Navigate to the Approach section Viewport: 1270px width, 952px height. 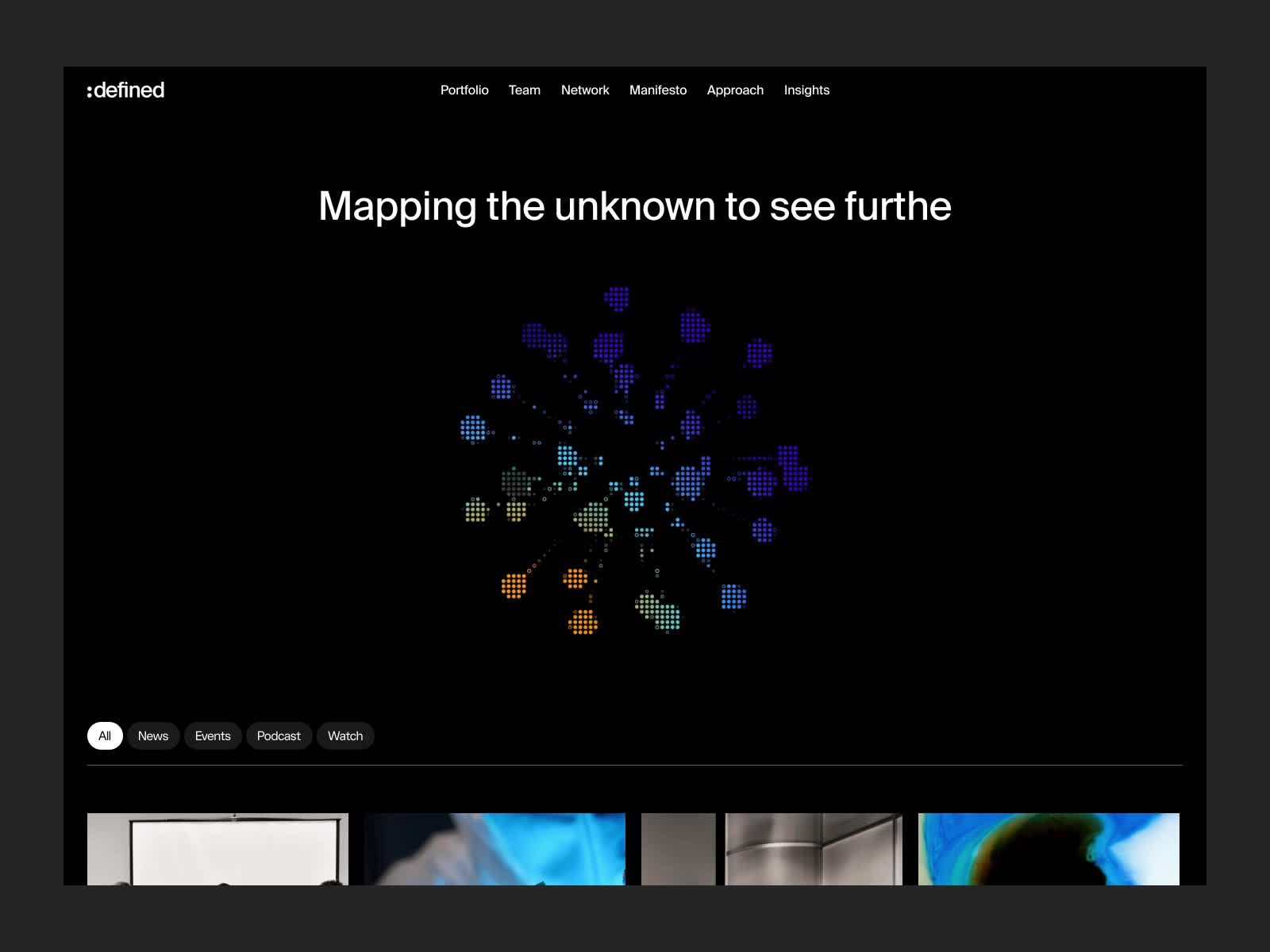[x=735, y=90]
